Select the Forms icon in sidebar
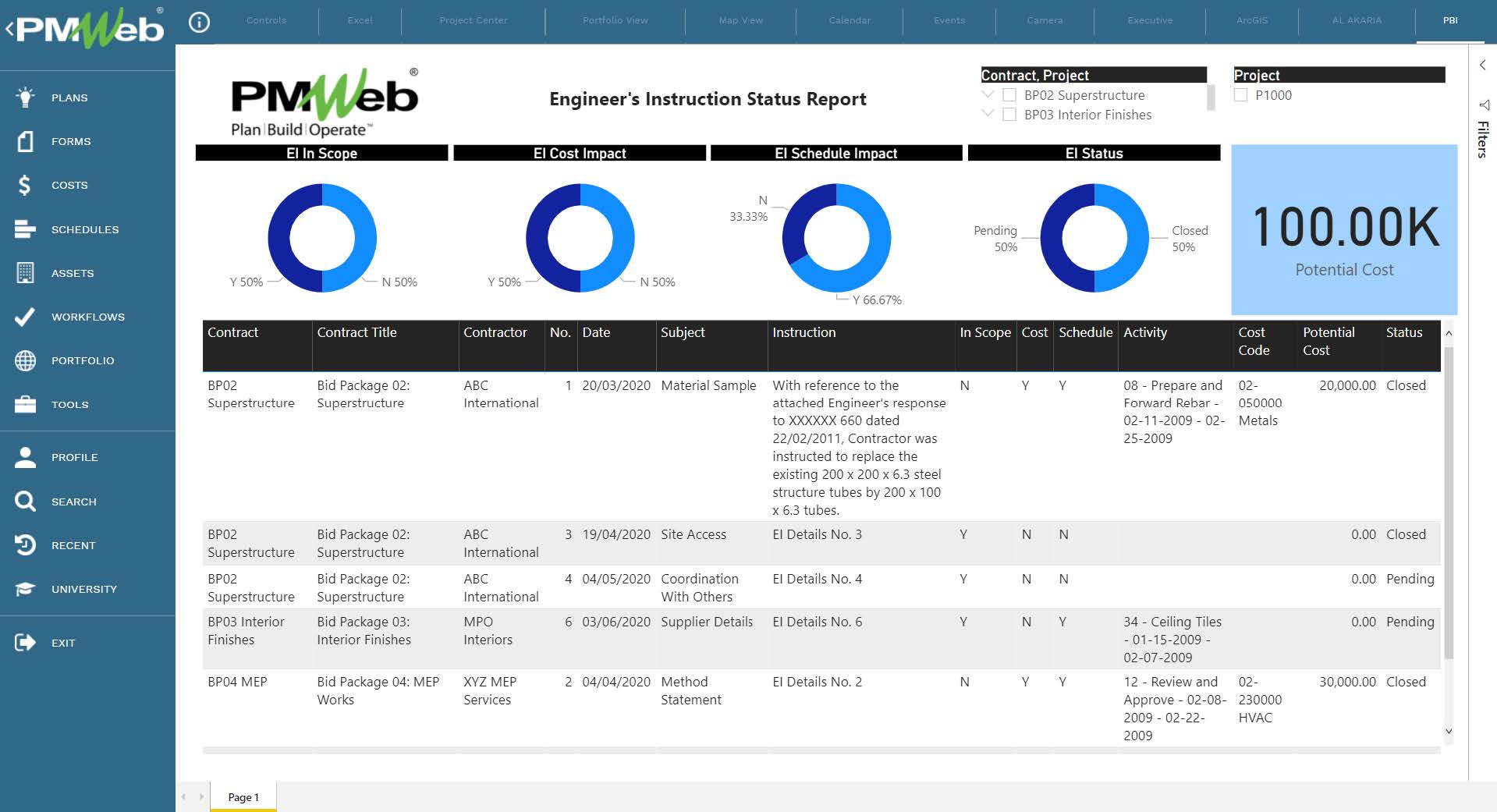Image resolution: width=1497 pixels, height=812 pixels. [x=24, y=141]
